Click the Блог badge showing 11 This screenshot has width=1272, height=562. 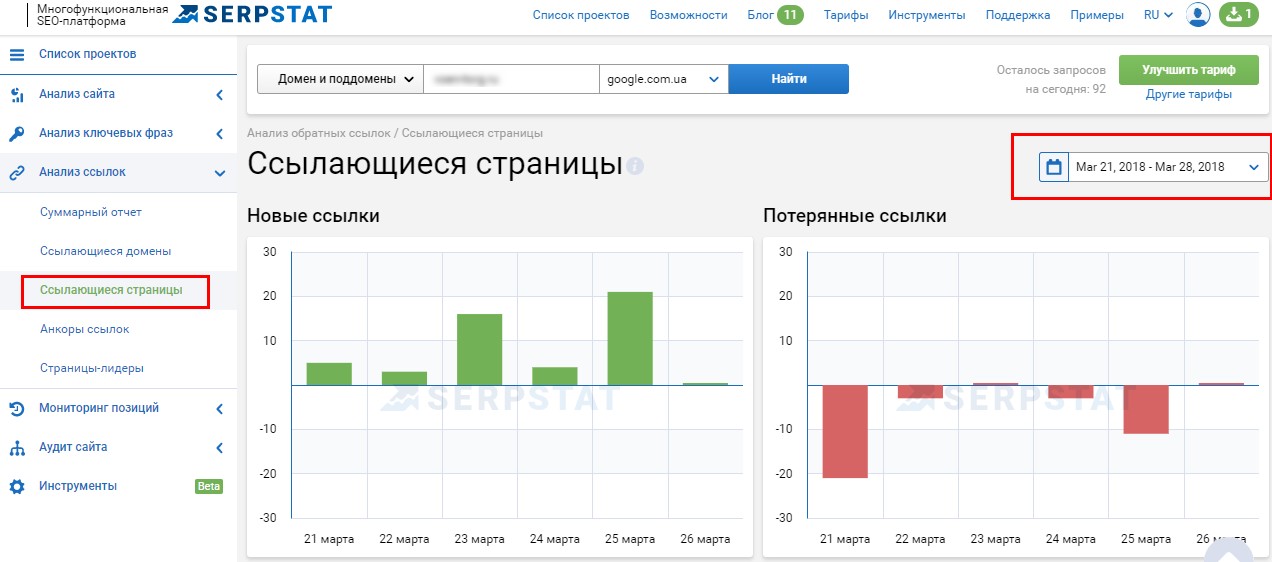coord(791,15)
